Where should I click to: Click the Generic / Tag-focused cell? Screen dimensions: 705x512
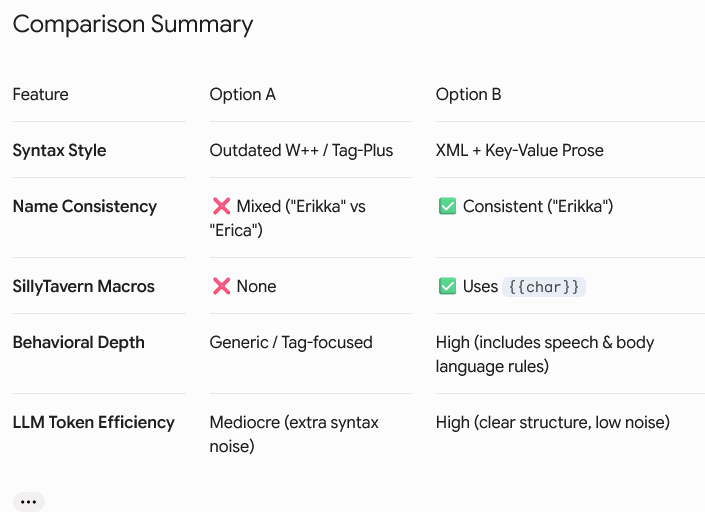[x=291, y=342]
